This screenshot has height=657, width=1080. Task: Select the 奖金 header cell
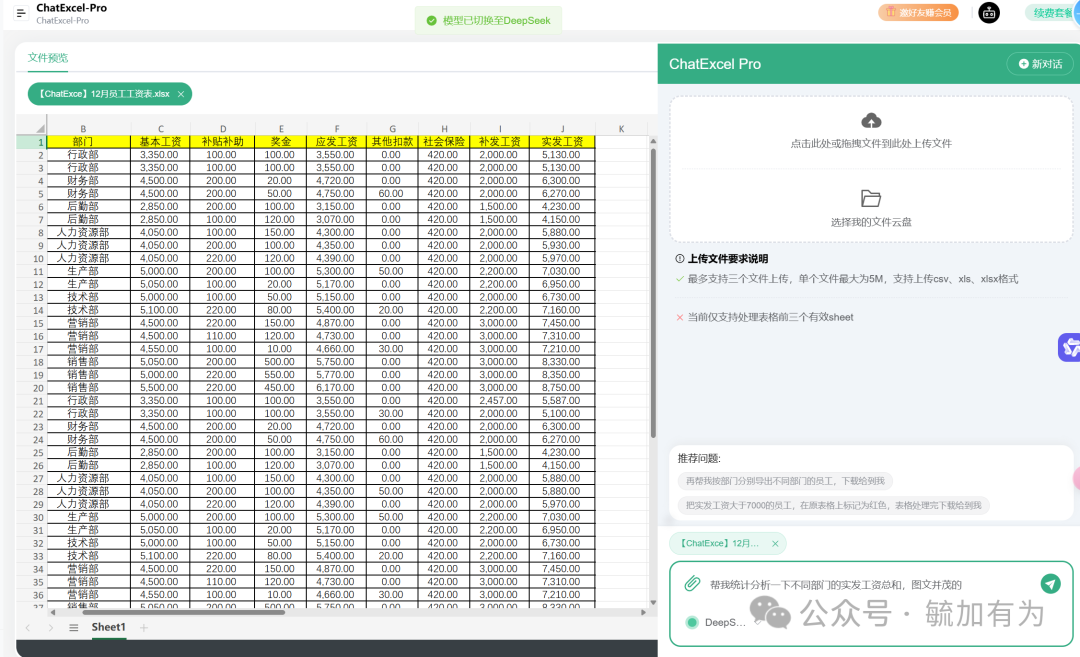(x=281, y=142)
